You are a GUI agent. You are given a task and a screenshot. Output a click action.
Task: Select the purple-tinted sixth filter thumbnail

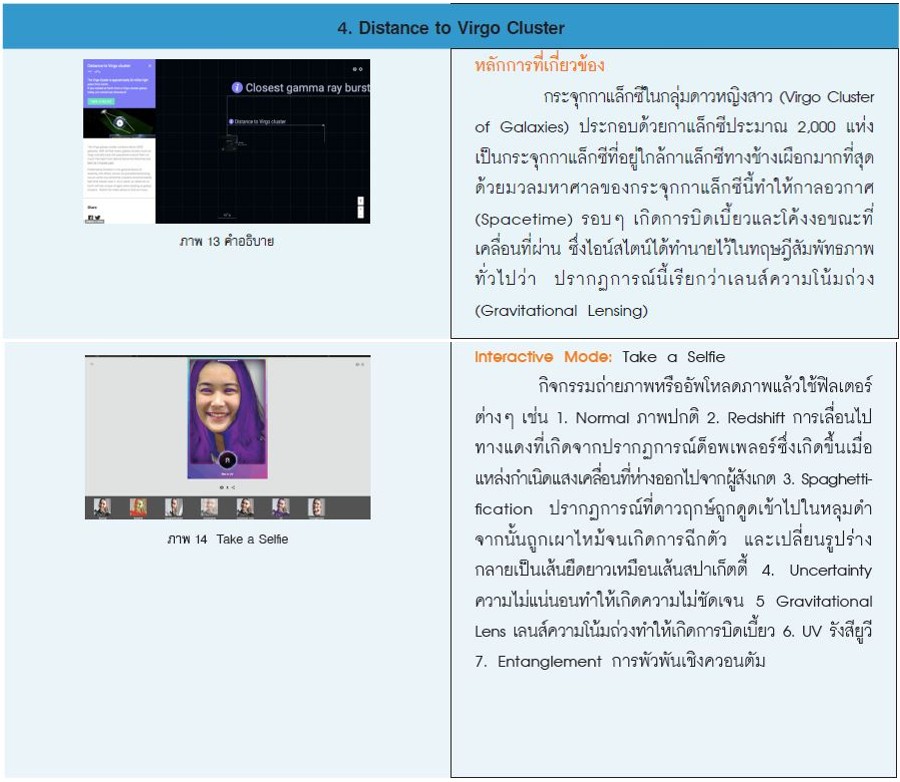281,507
